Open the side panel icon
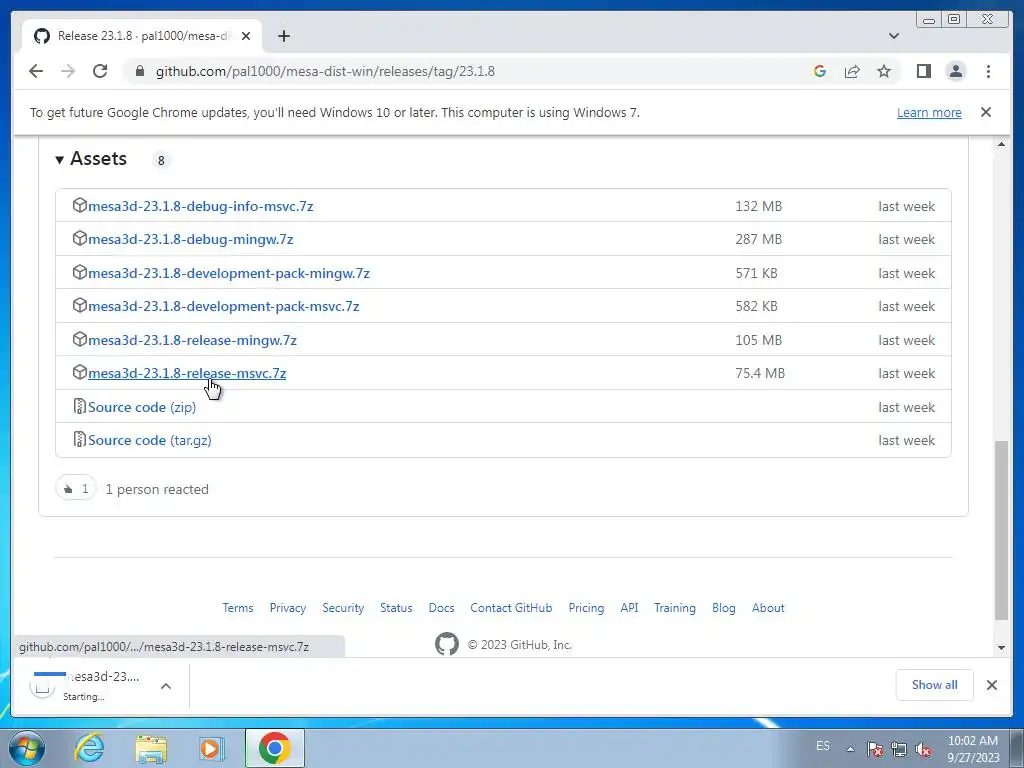Viewport: 1024px width, 768px height. pyautogui.click(x=923, y=71)
